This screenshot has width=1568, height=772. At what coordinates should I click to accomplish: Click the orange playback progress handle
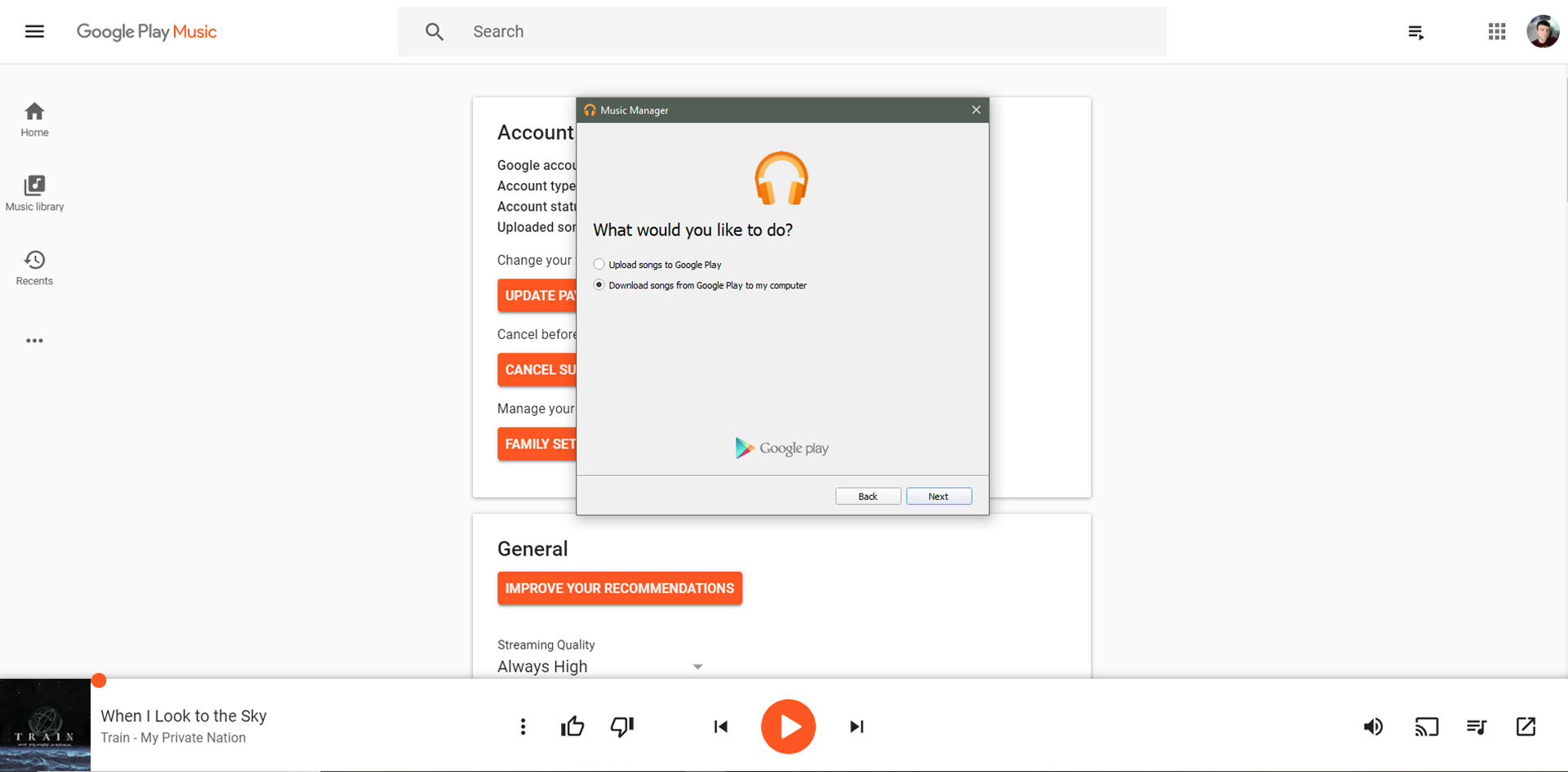coord(99,681)
